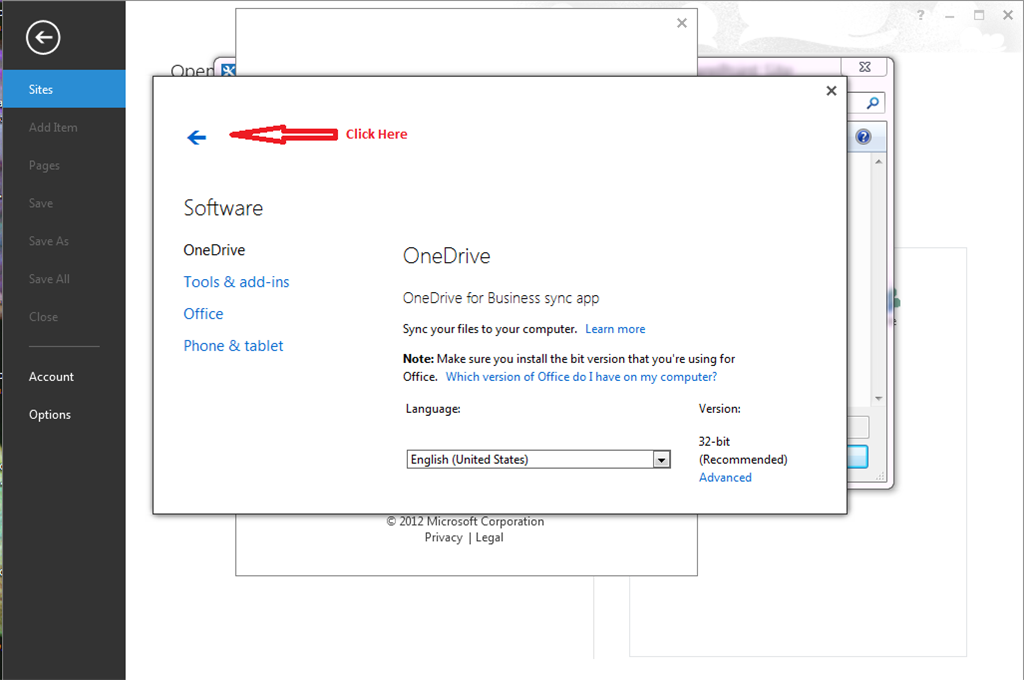The width and height of the screenshot is (1024, 680).
Task: Click the Software heading
Action: point(223,208)
